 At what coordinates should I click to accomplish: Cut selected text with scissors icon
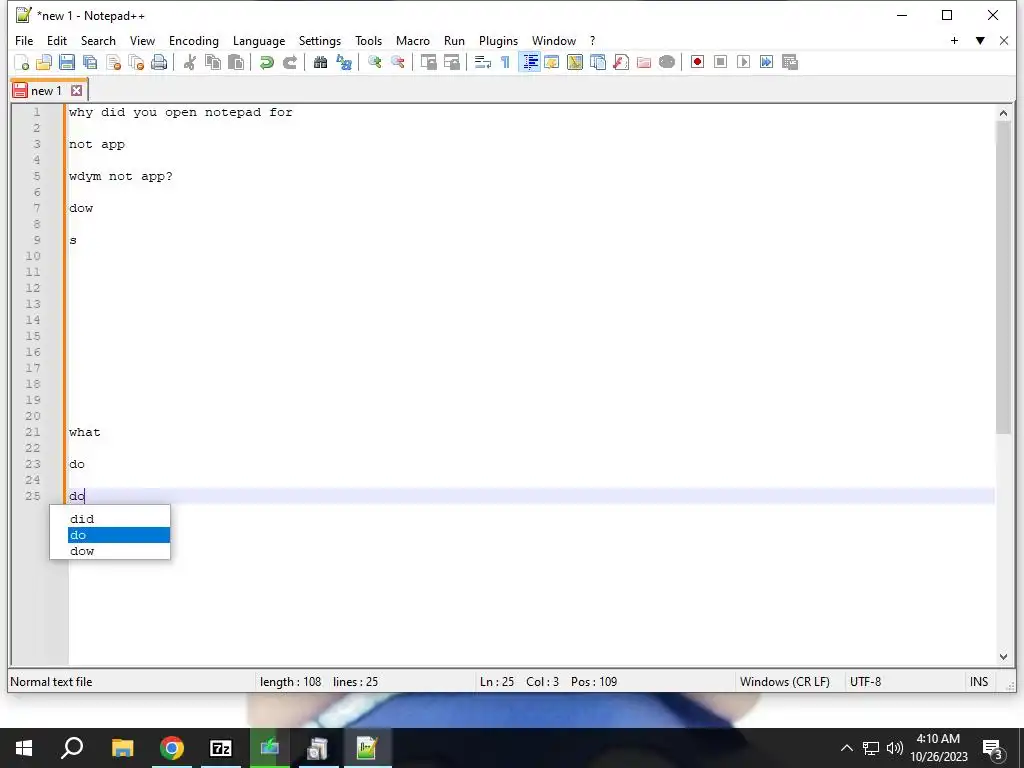[x=189, y=62]
